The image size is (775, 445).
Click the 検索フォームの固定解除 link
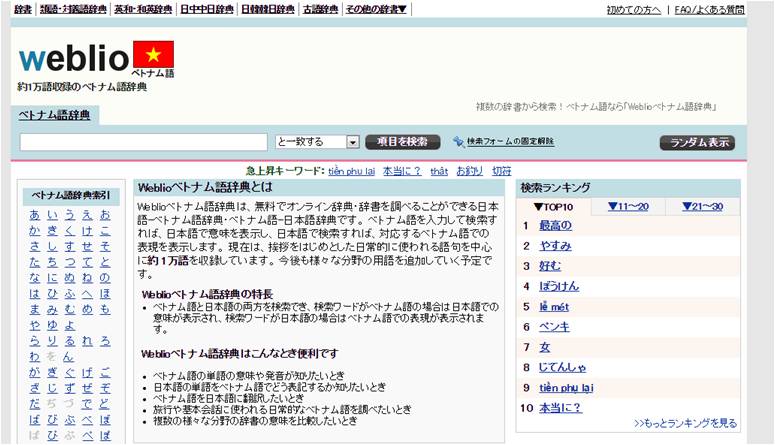pyautogui.click(x=510, y=141)
